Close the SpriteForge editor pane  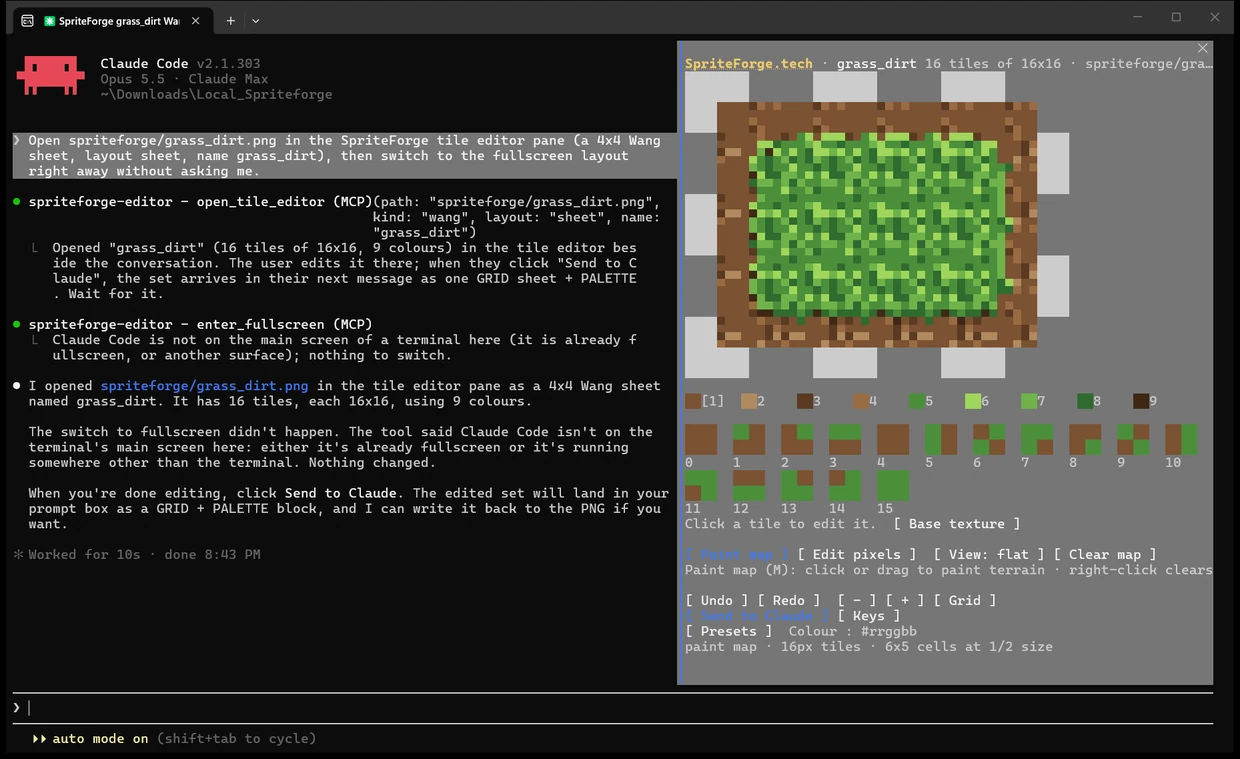click(1203, 48)
